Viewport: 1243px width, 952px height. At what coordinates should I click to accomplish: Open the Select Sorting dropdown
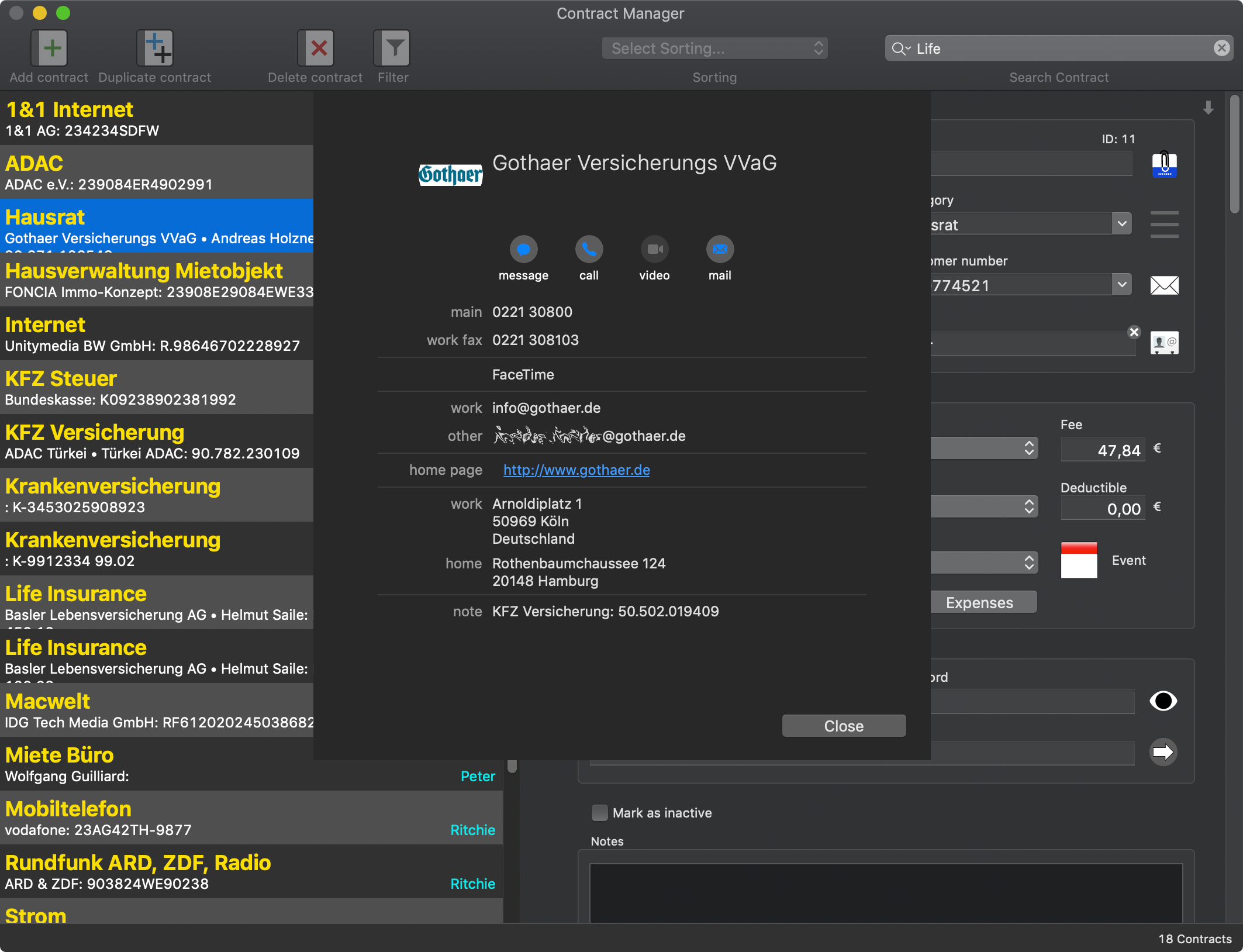click(714, 49)
